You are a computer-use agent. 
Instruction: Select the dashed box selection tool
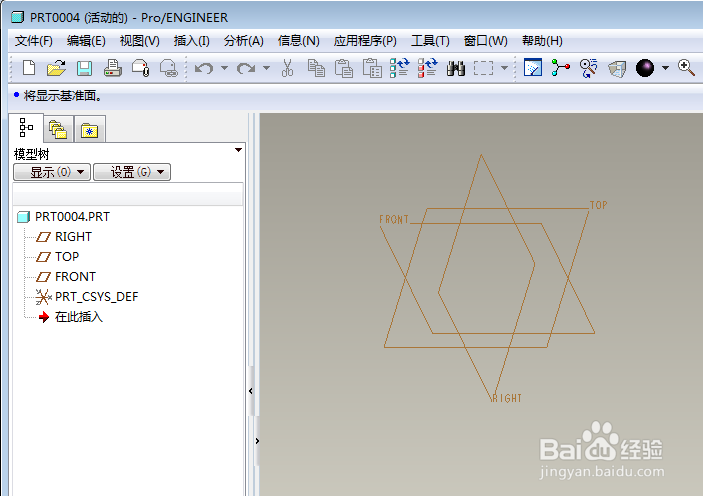(483, 68)
